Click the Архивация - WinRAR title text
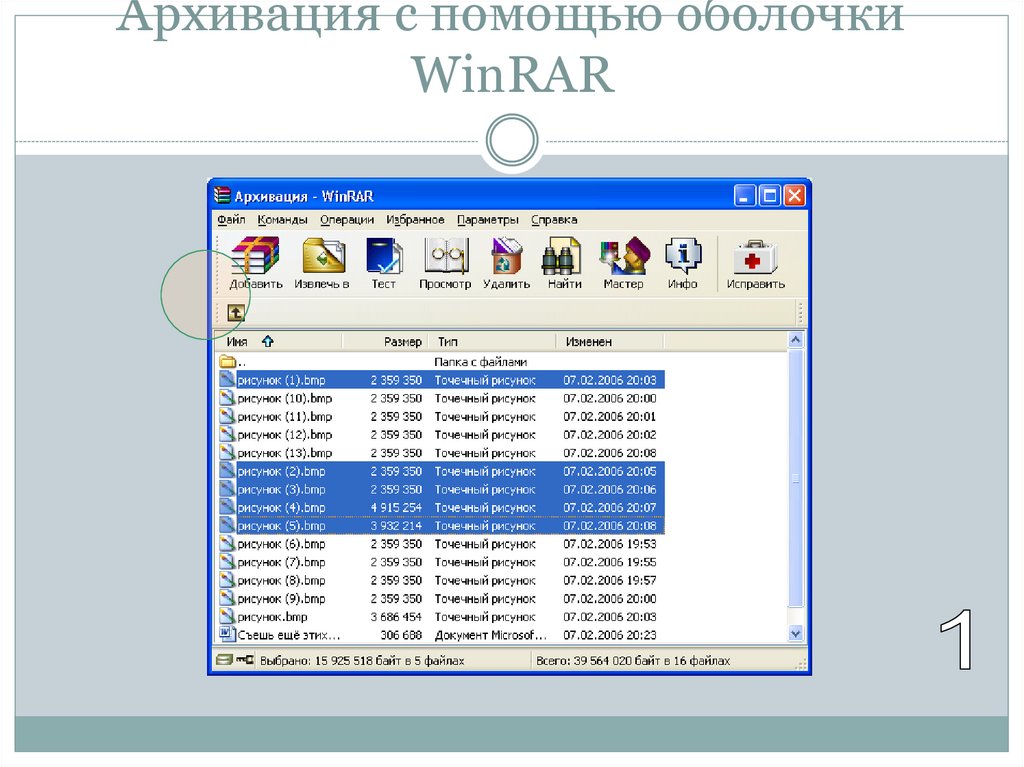The height and width of the screenshot is (767, 1024). (304, 196)
